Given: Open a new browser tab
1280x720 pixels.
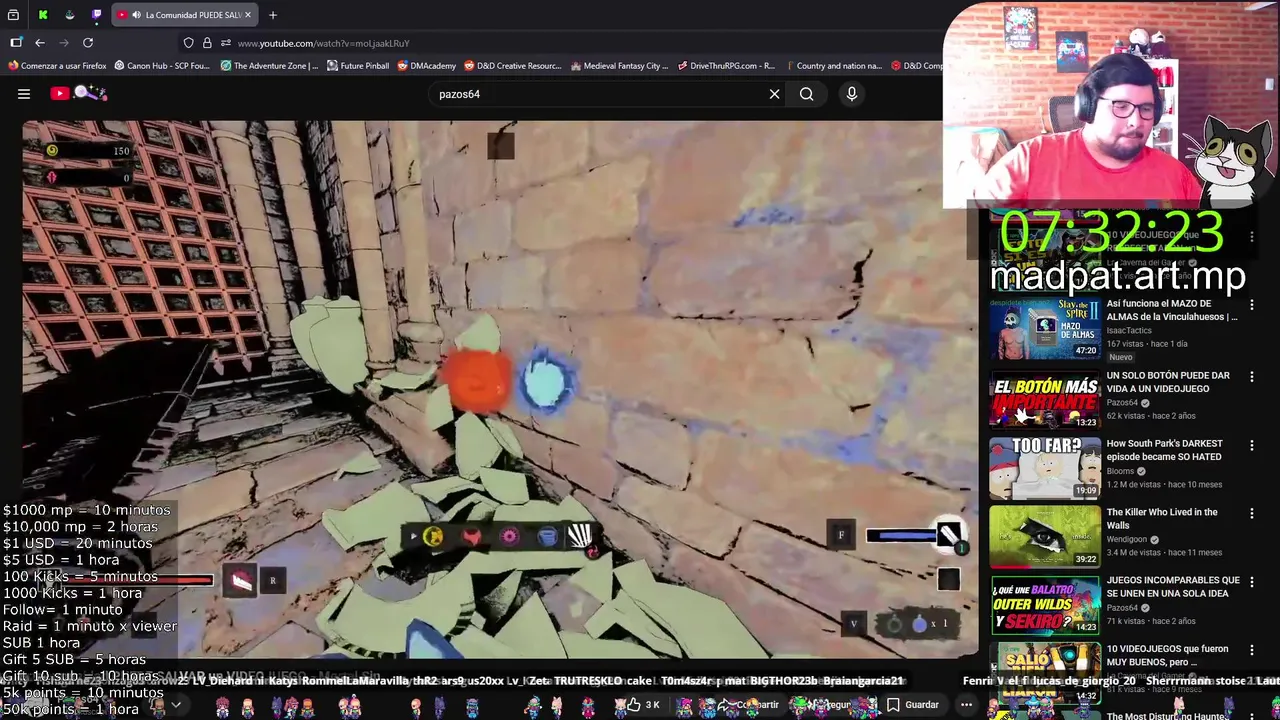Looking at the screenshot, I should tap(273, 15).
